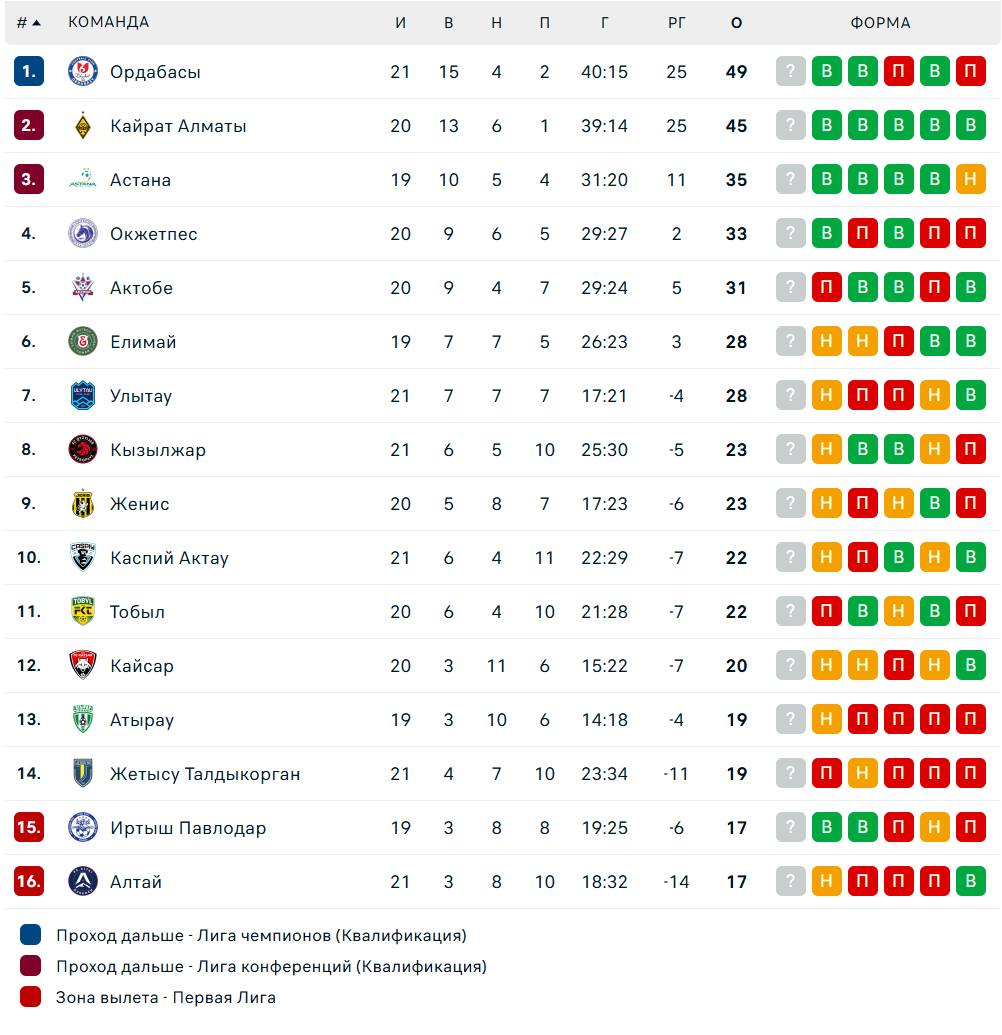
Task: Click the КОМАНДА column header
Action: pos(108,22)
